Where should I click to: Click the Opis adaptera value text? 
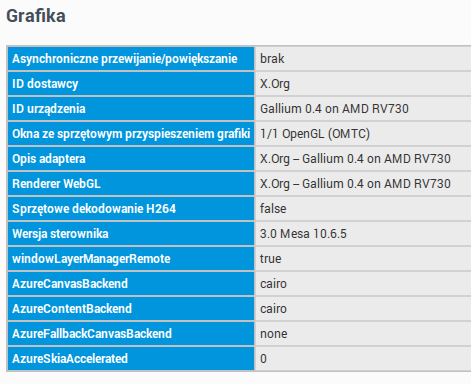(355, 159)
